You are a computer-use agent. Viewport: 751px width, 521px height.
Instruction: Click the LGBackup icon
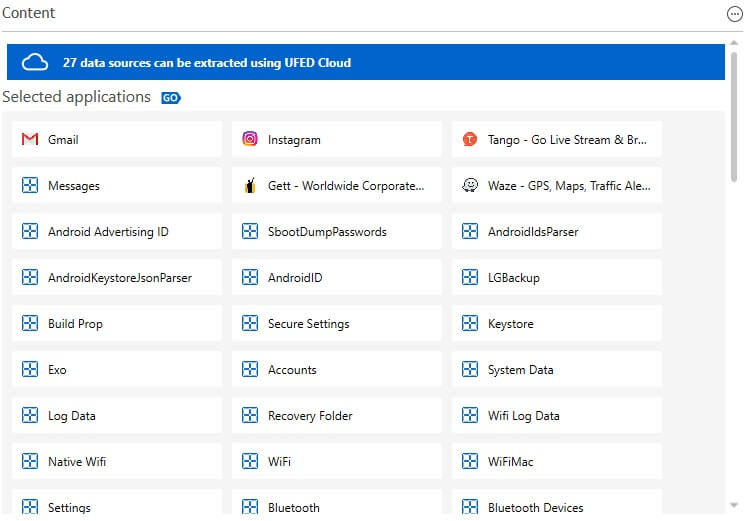click(469, 277)
